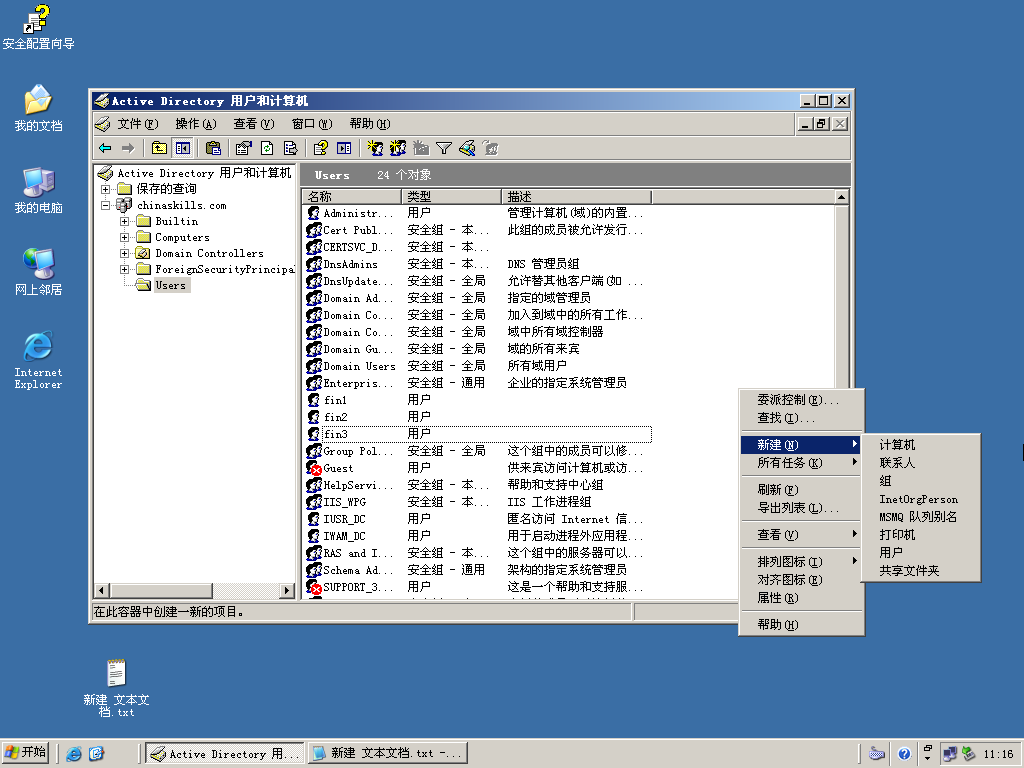This screenshot has height=768, width=1024.
Task: Click the Refresh toolbar icon
Action: pyautogui.click(x=267, y=148)
